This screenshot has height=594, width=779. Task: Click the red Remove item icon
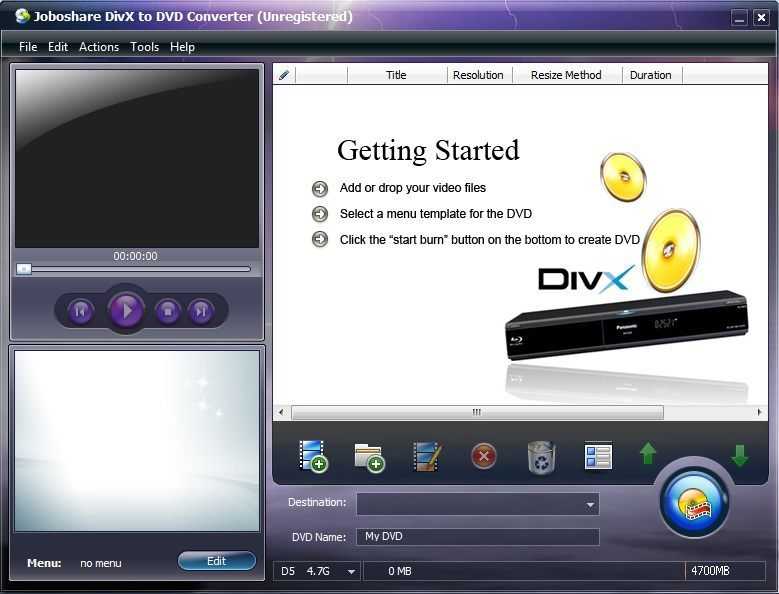tap(483, 456)
